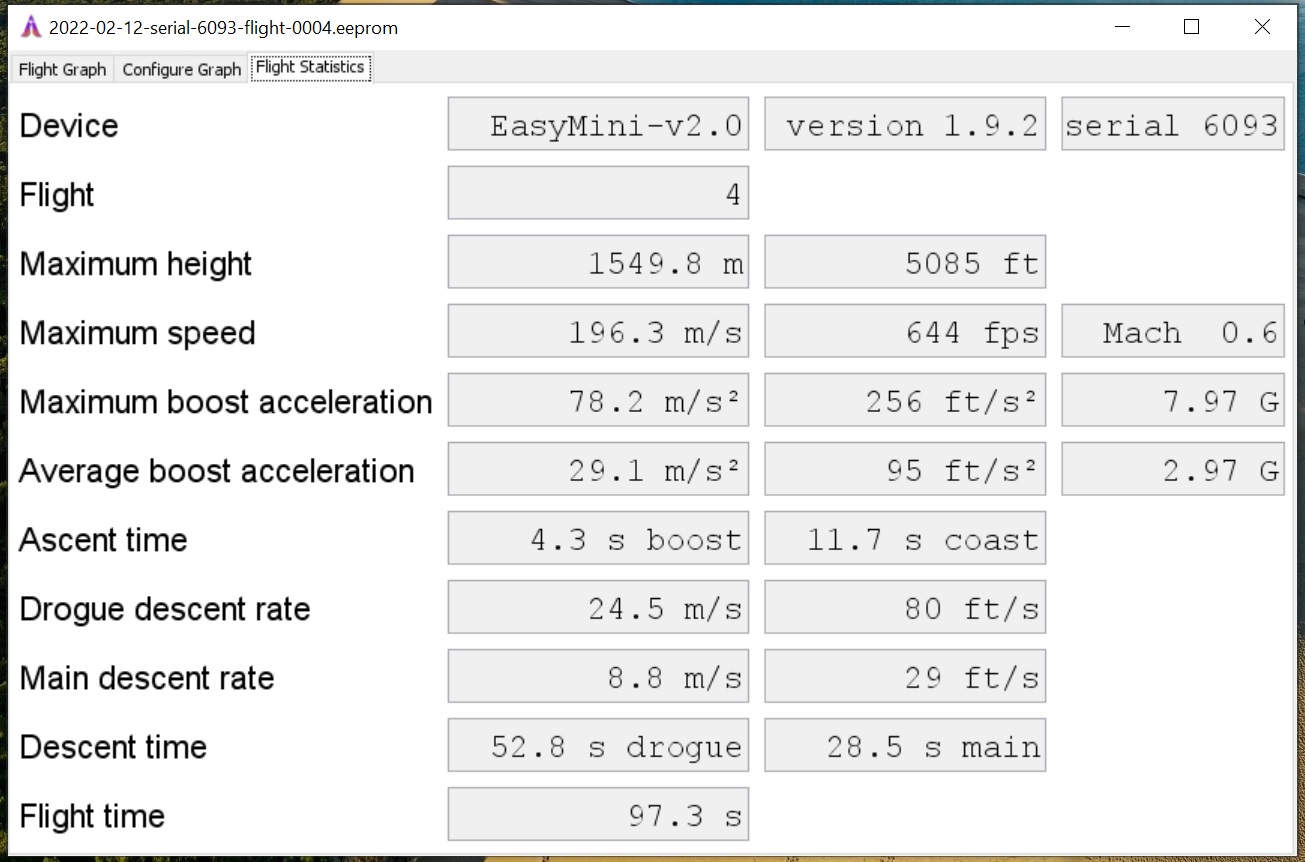Click the version 1.9.2 field
Viewport: 1305px width, 862px height.
pos(904,125)
